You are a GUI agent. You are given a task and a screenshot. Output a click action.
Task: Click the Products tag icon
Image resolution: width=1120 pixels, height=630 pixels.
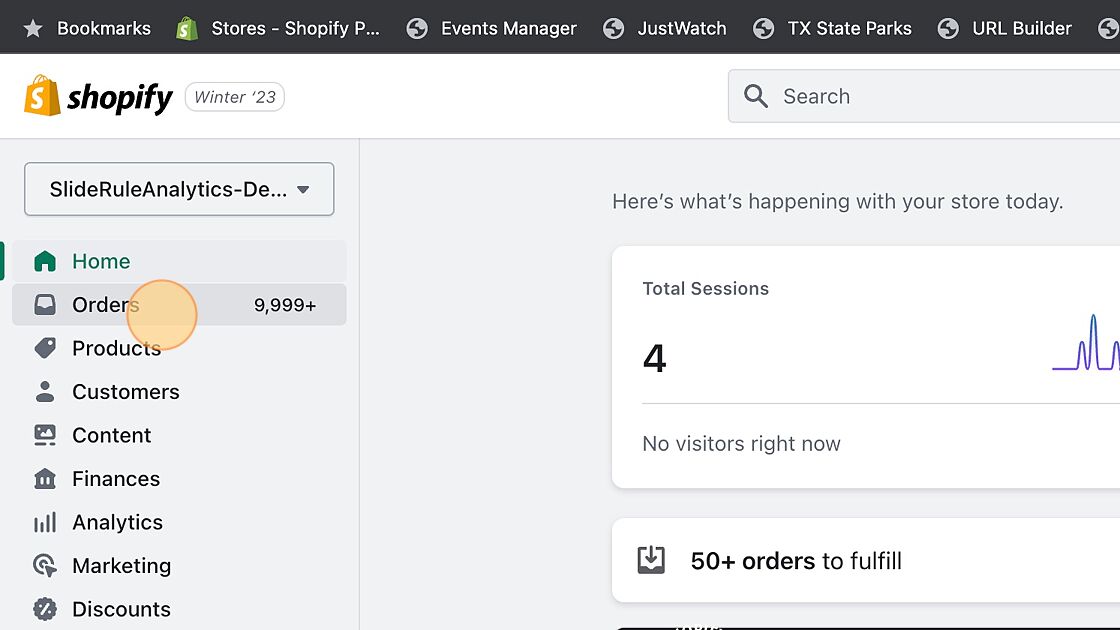point(45,348)
